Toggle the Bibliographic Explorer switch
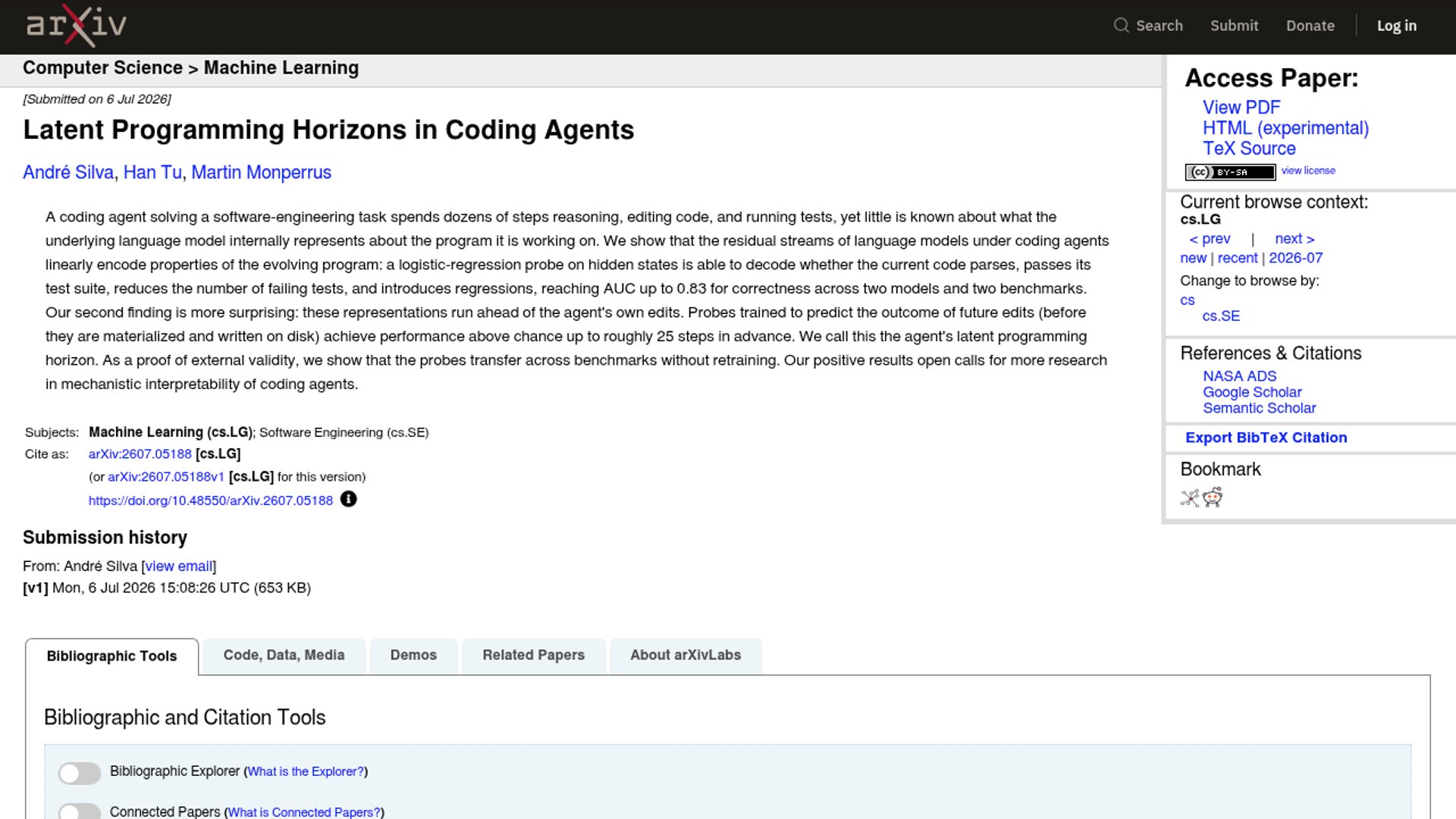The height and width of the screenshot is (819, 1456). pyautogui.click(x=80, y=773)
